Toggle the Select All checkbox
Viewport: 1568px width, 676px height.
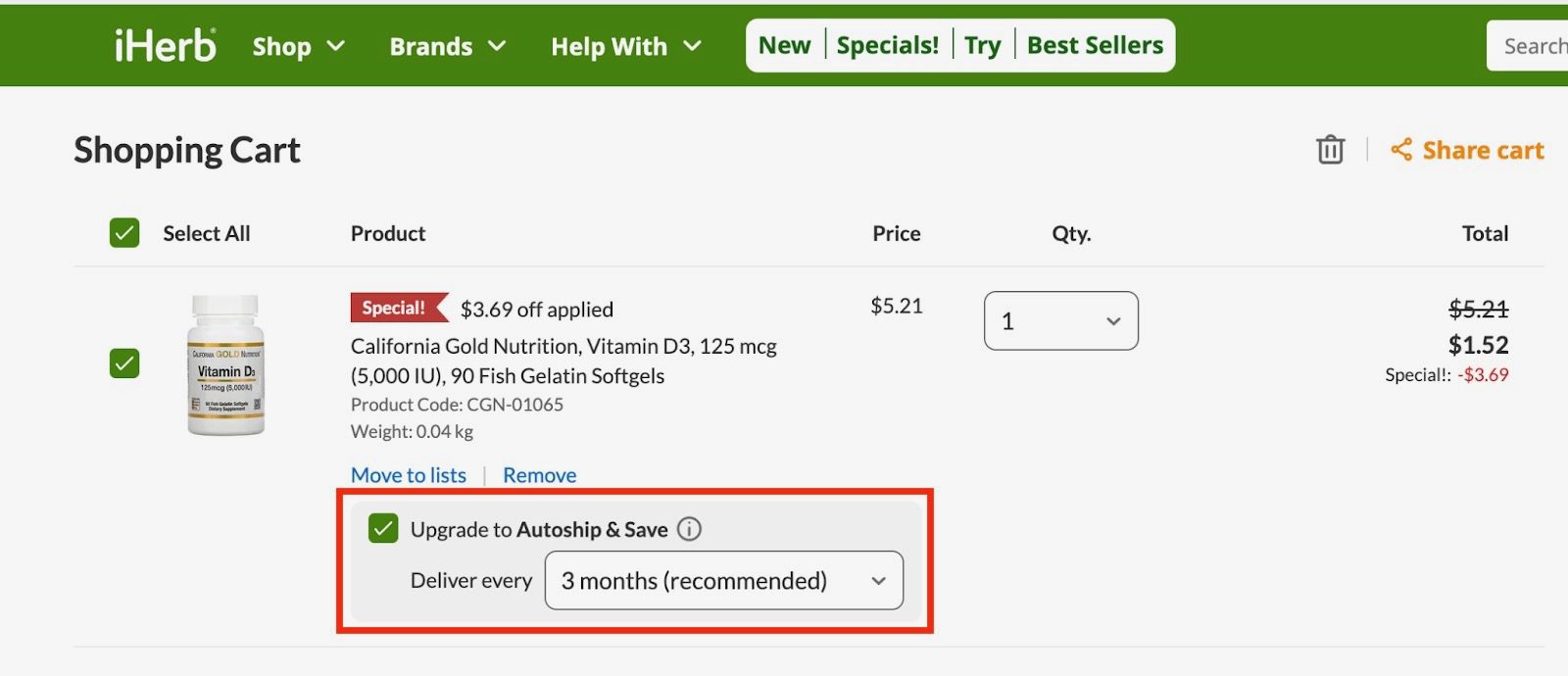click(124, 233)
